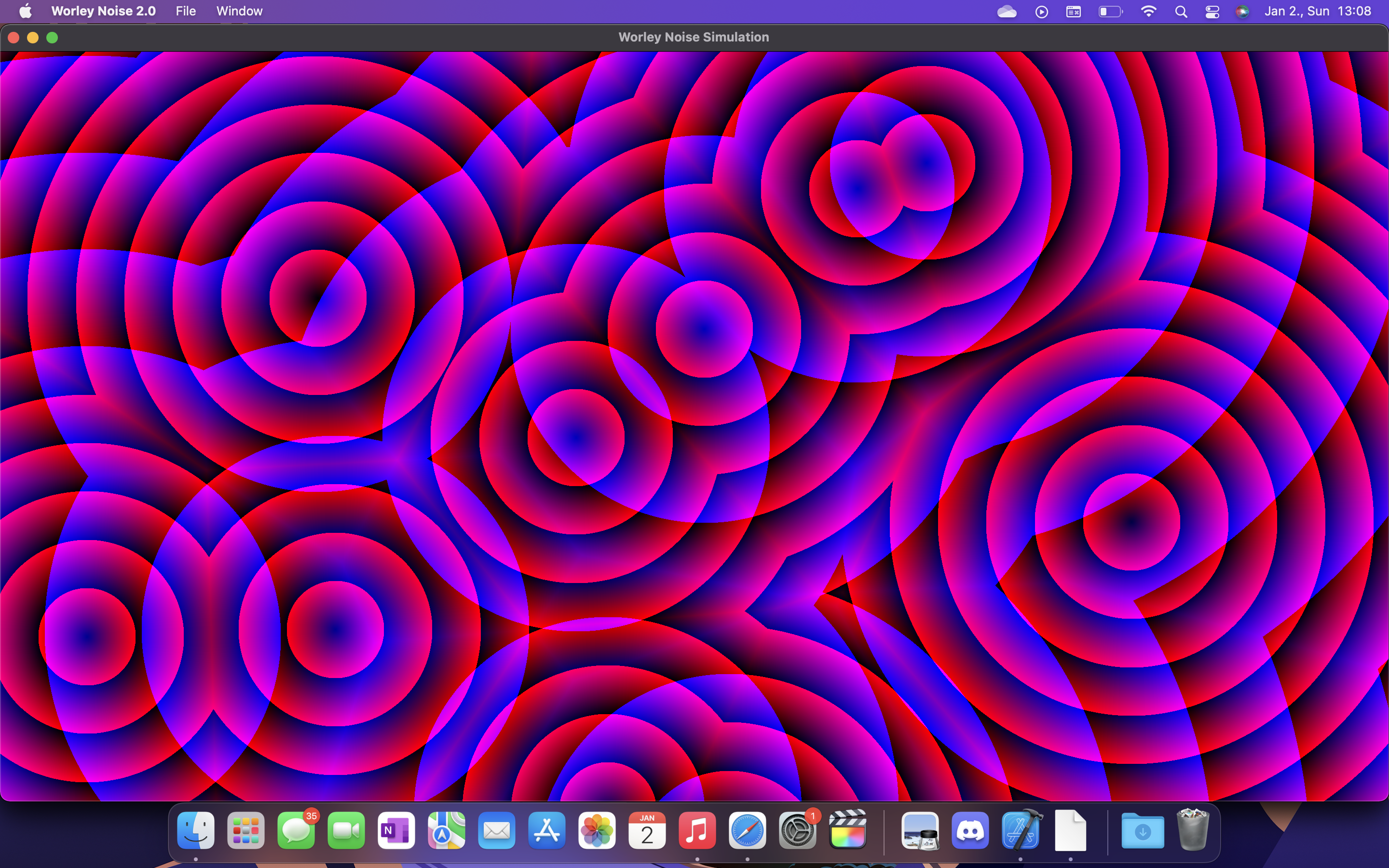1389x868 pixels.
Task: Open Microsoft OneNote in Dock
Action: point(396,831)
